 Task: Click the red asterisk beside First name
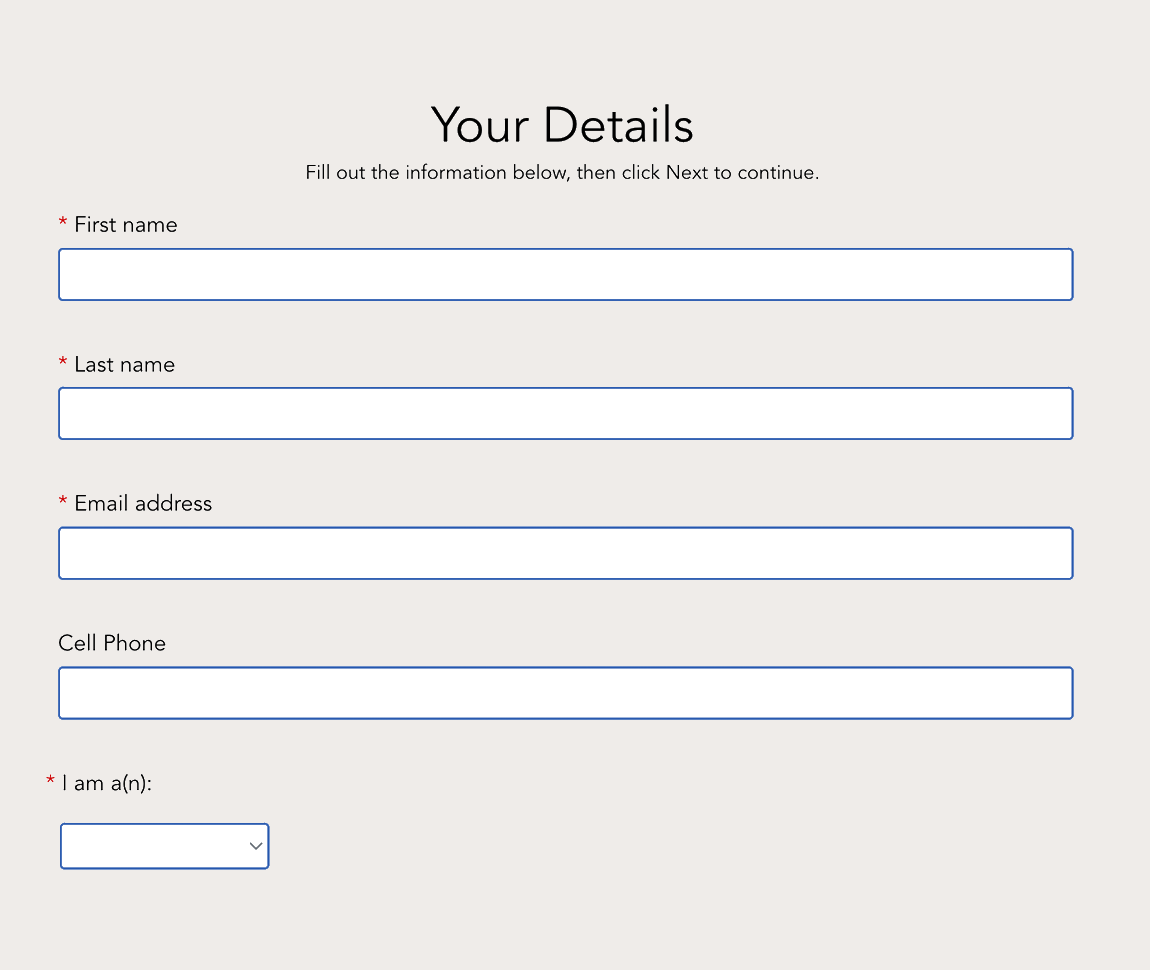coord(62,224)
